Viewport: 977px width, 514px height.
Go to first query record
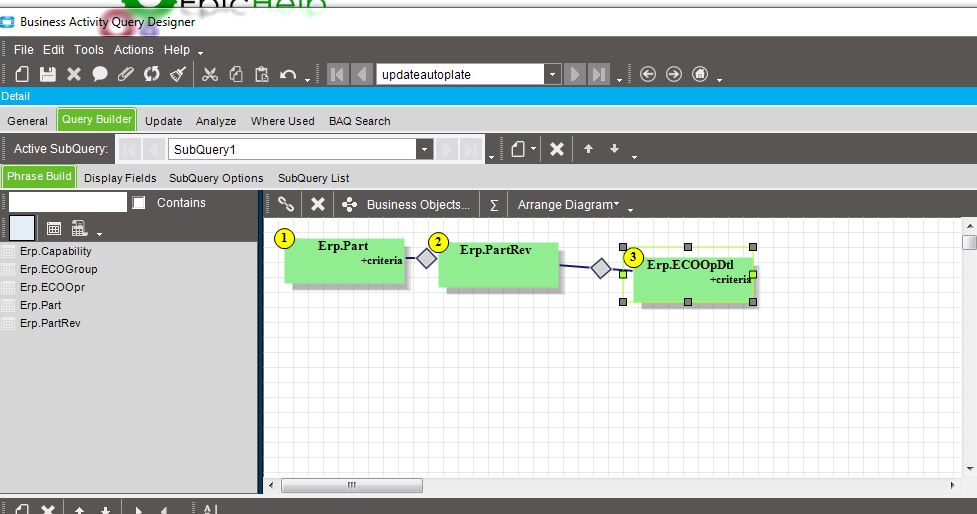click(x=337, y=75)
